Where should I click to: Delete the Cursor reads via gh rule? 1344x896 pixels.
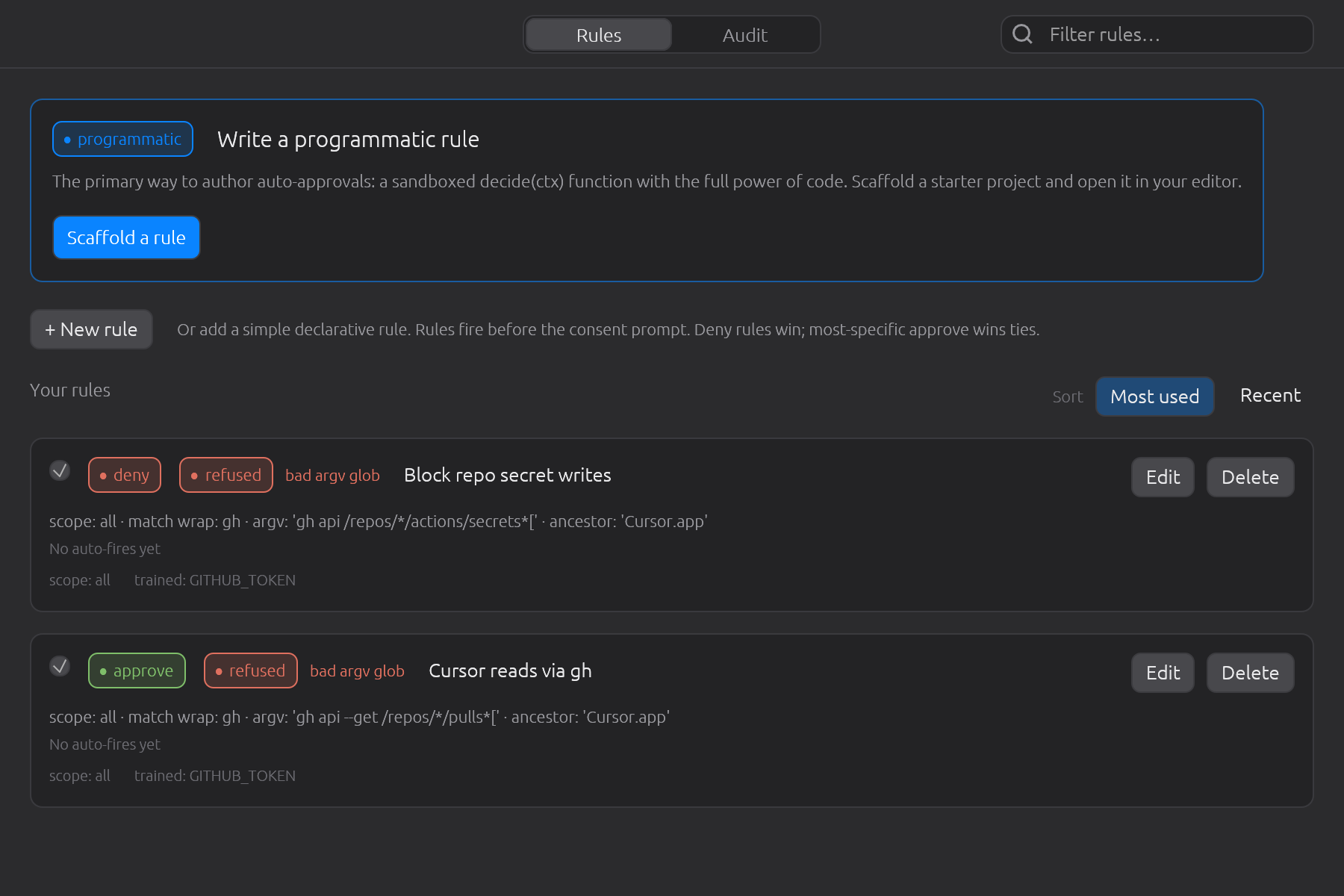[x=1250, y=673]
